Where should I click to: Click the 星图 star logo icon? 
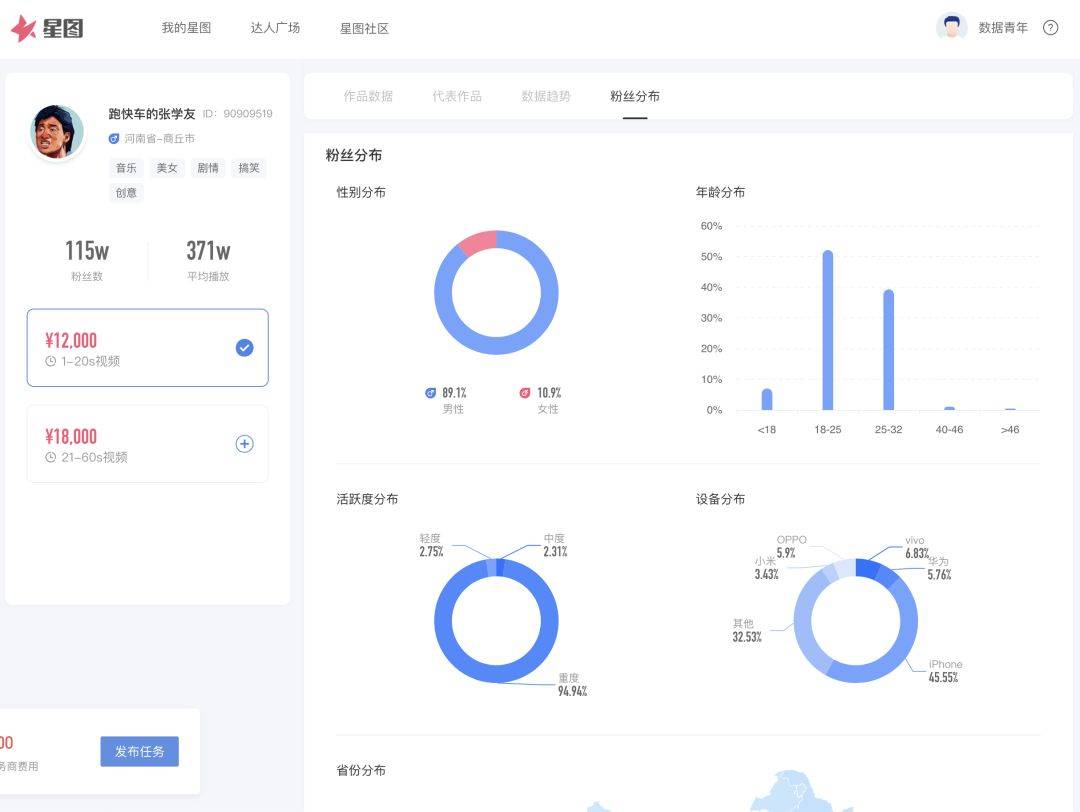click(23, 28)
